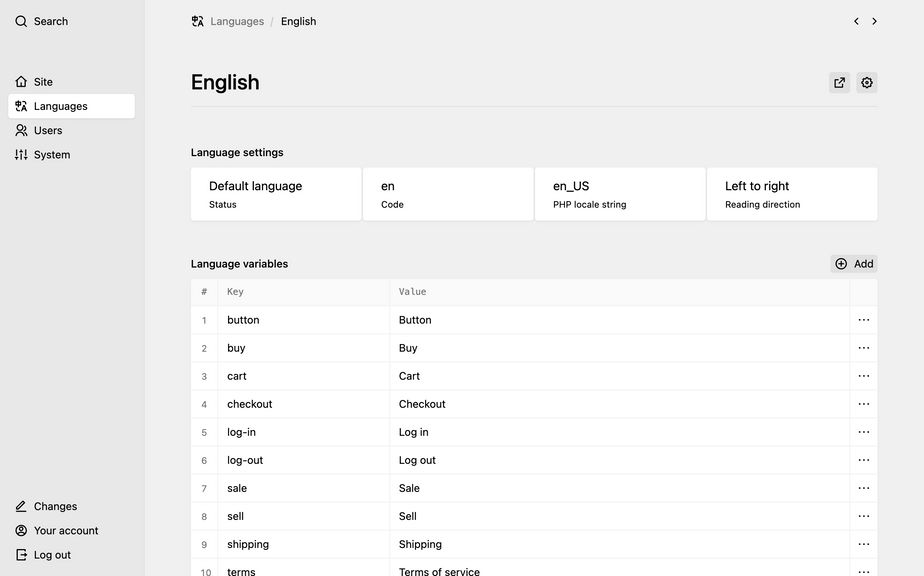Open Your account via profile icon
Screen dimensions: 924x576
pyautogui.click(x=21, y=531)
